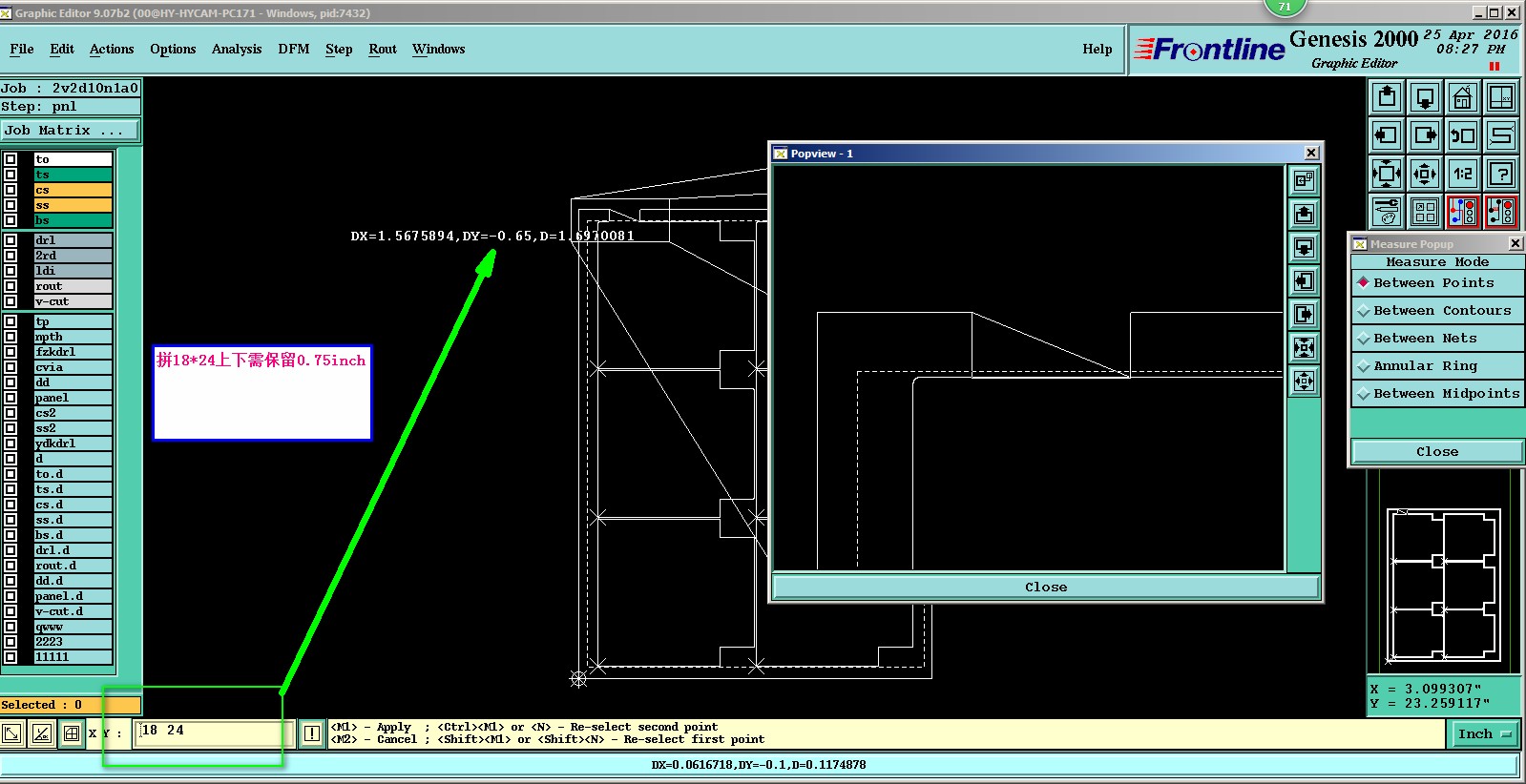
Task: Click the S-shaped snake path icon
Action: pyautogui.click(x=1501, y=135)
